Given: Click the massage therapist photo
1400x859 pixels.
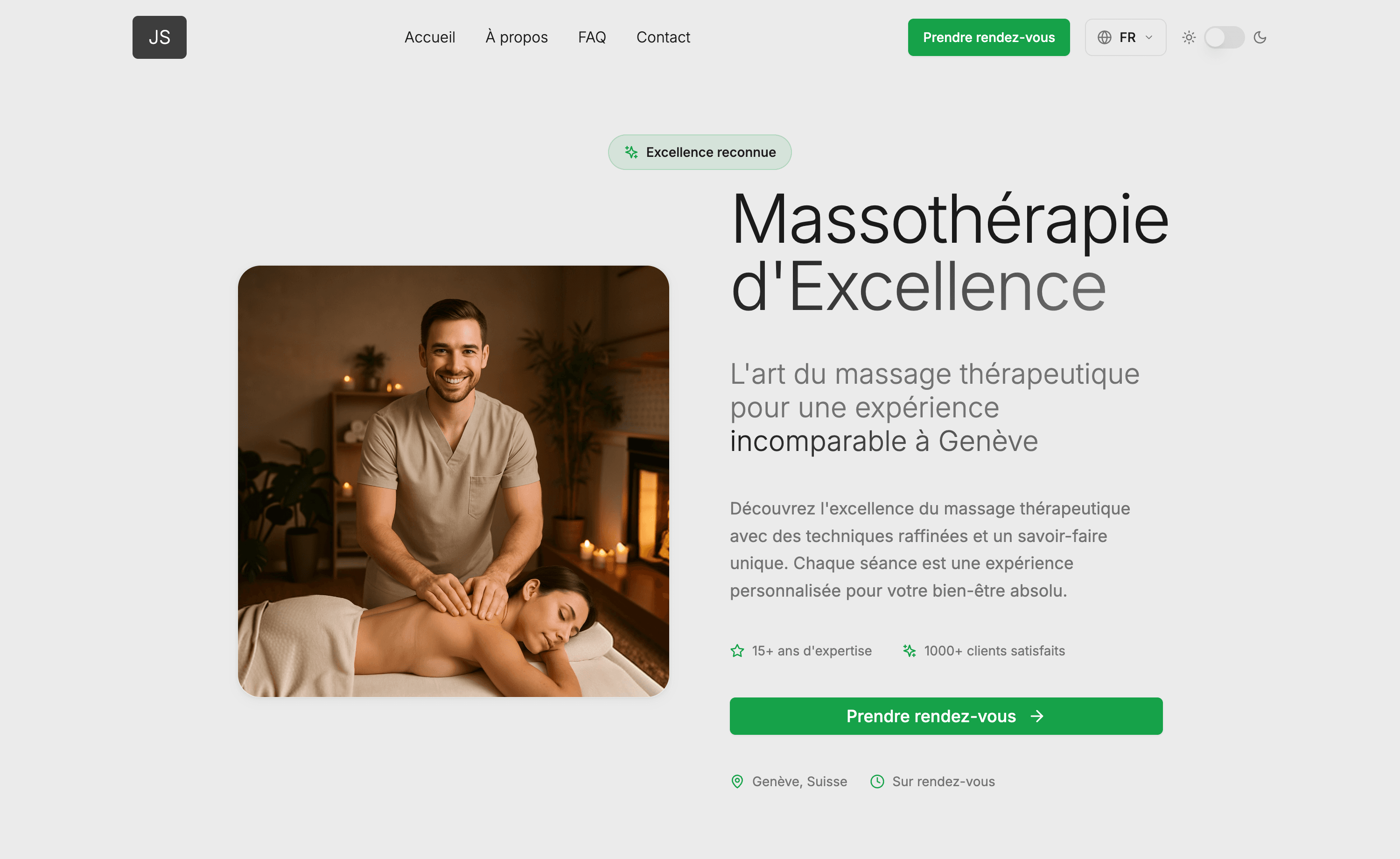Looking at the screenshot, I should pyautogui.click(x=454, y=481).
